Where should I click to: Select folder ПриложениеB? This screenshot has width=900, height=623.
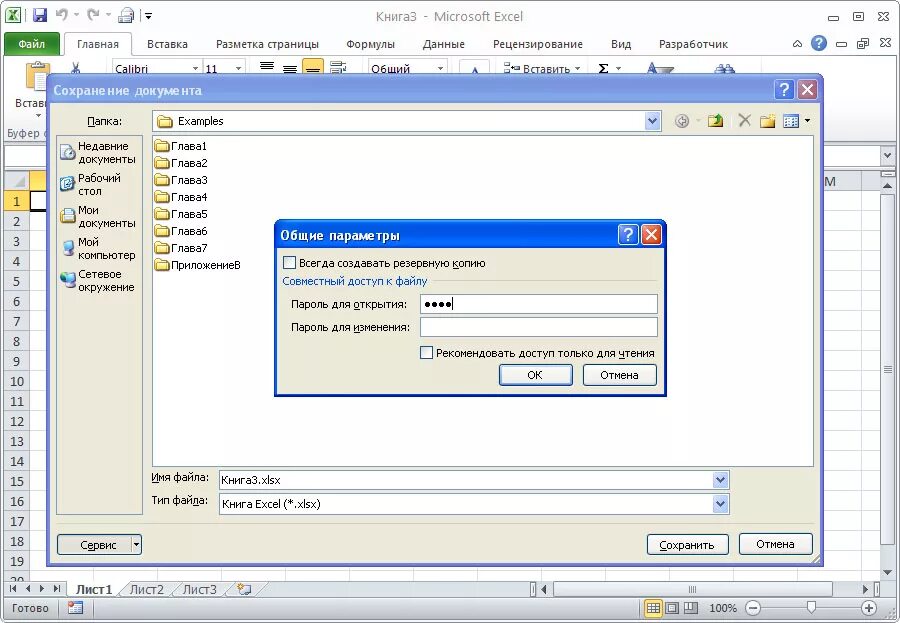tap(197, 265)
